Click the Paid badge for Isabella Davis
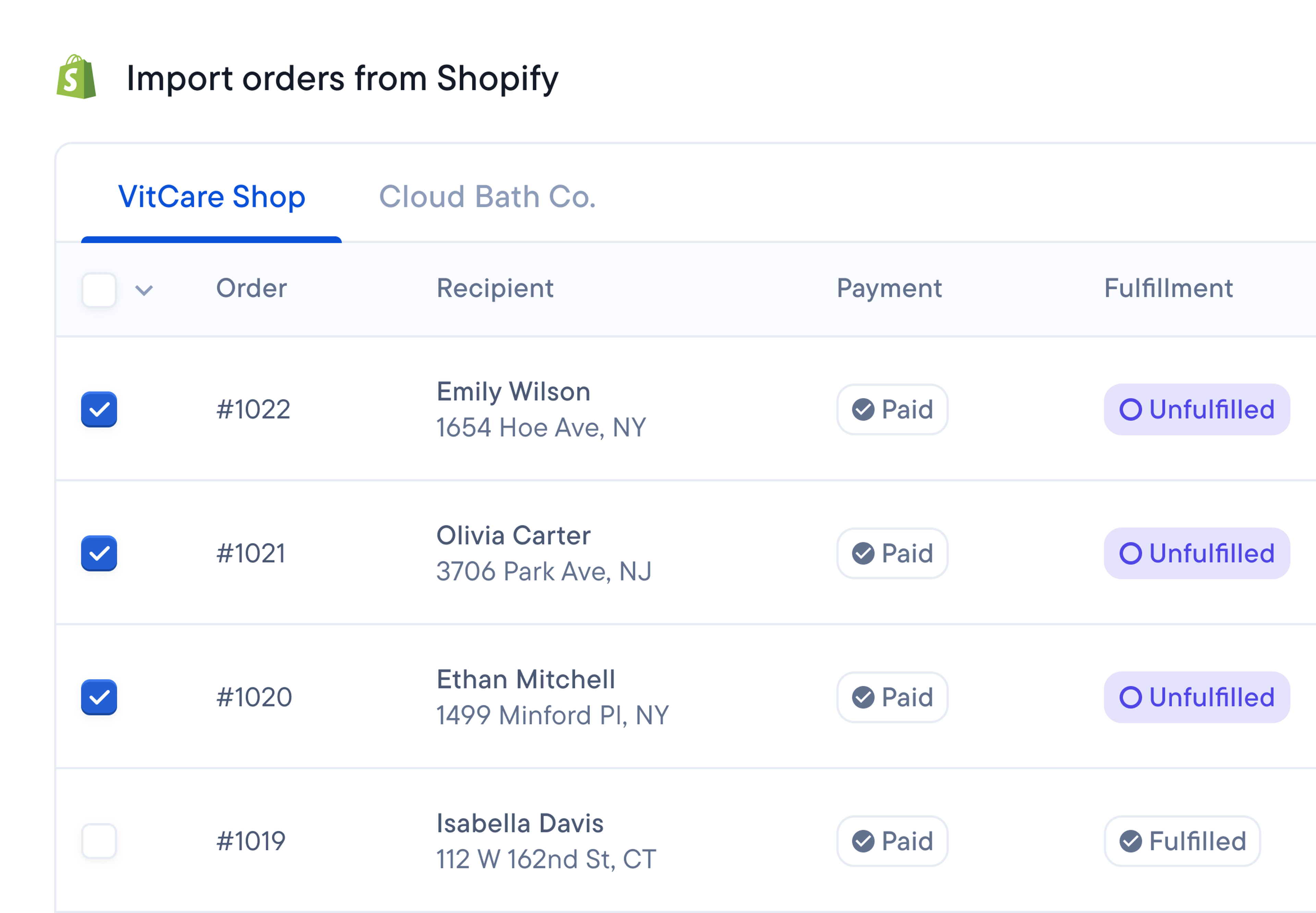Image resolution: width=1316 pixels, height=913 pixels. click(x=892, y=841)
